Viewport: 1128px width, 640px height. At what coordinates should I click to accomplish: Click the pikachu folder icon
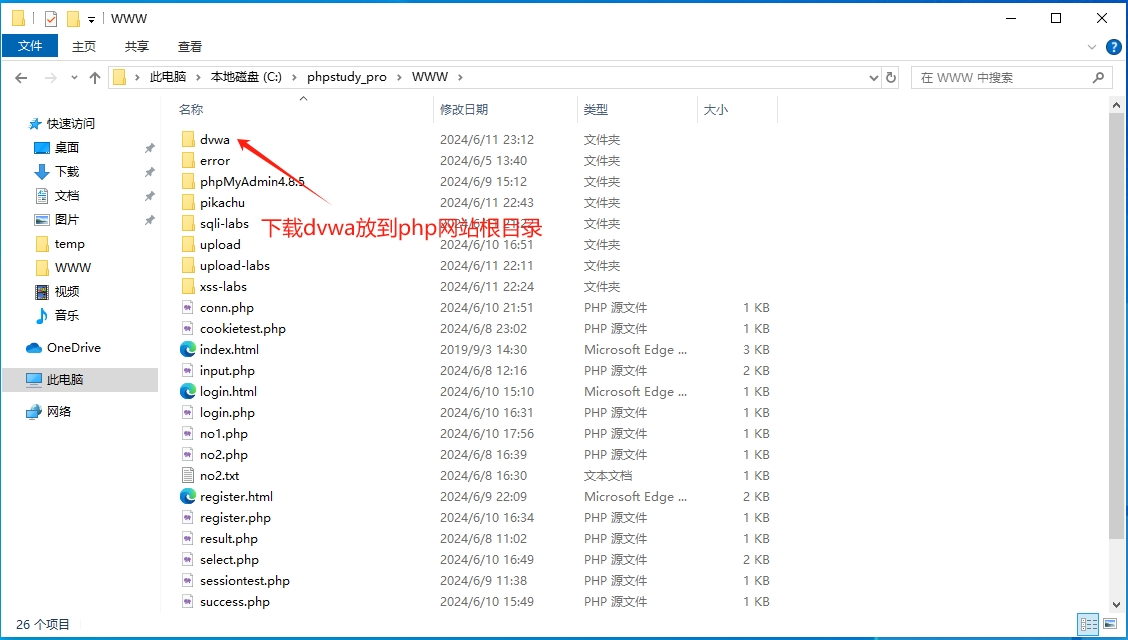pos(188,202)
